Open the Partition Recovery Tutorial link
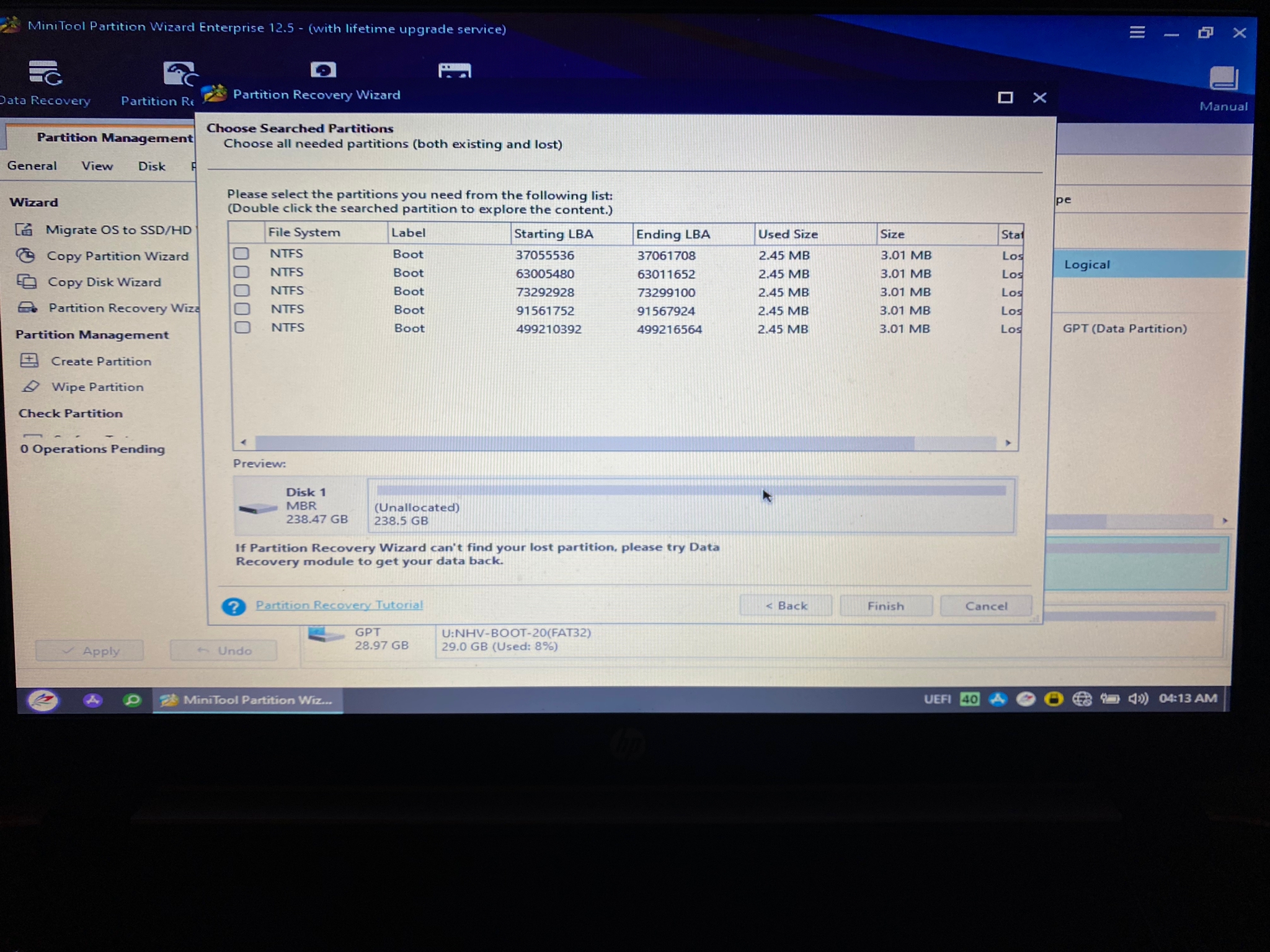Screen dimensions: 1270x952 point(339,605)
